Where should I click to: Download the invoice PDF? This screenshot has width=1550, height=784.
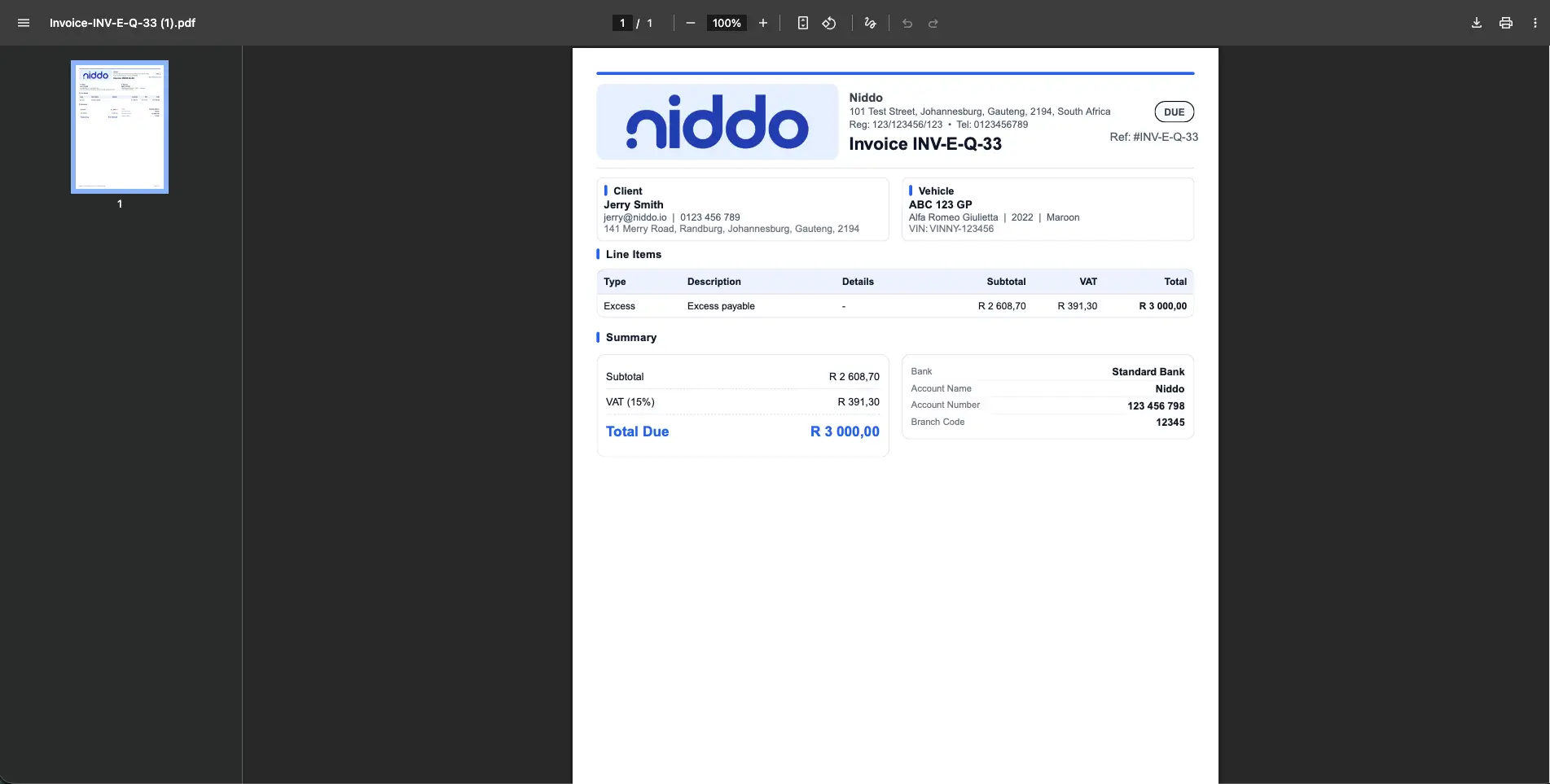pos(1475,23)
